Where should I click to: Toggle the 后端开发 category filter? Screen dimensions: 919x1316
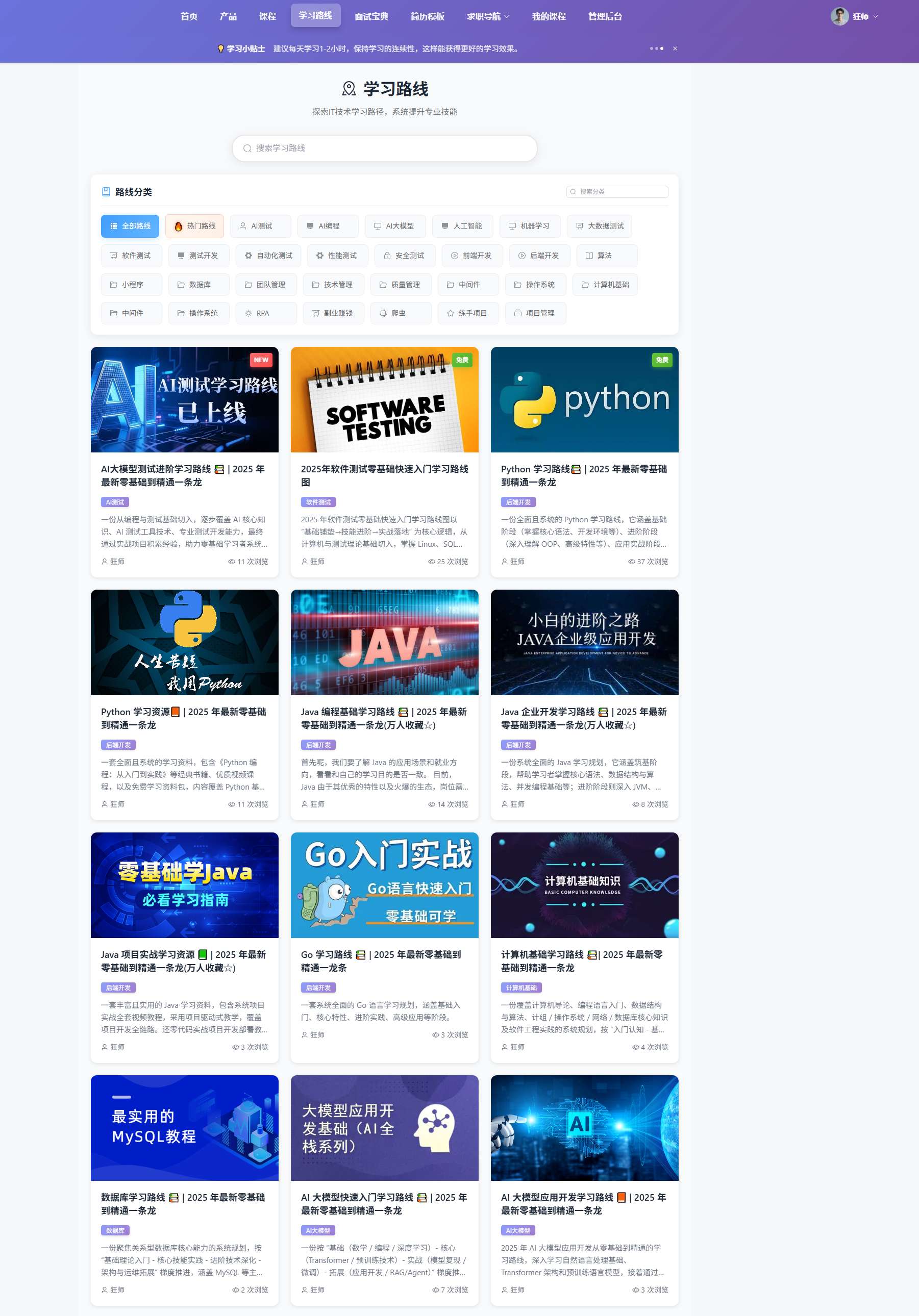click(539, 256)
